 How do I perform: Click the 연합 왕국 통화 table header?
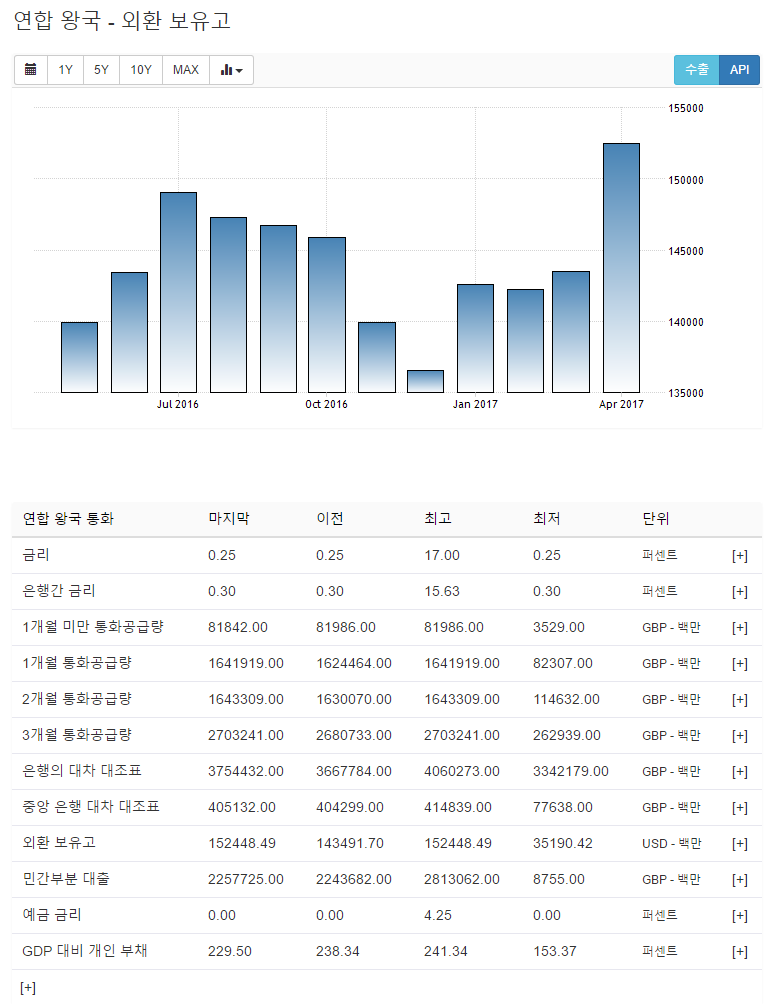68,519
